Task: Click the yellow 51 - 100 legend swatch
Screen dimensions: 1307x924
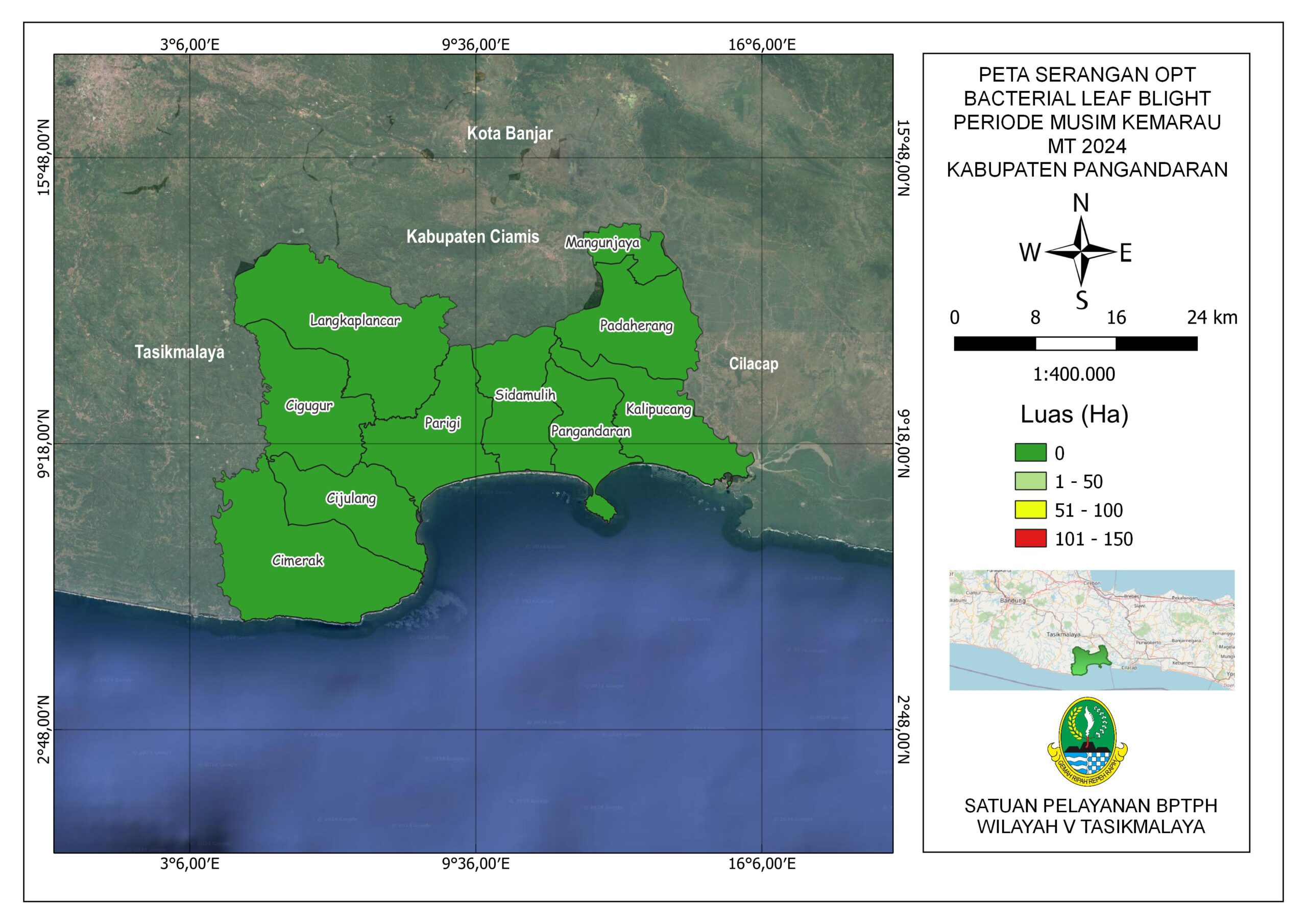Action: tap(1030, 509)
